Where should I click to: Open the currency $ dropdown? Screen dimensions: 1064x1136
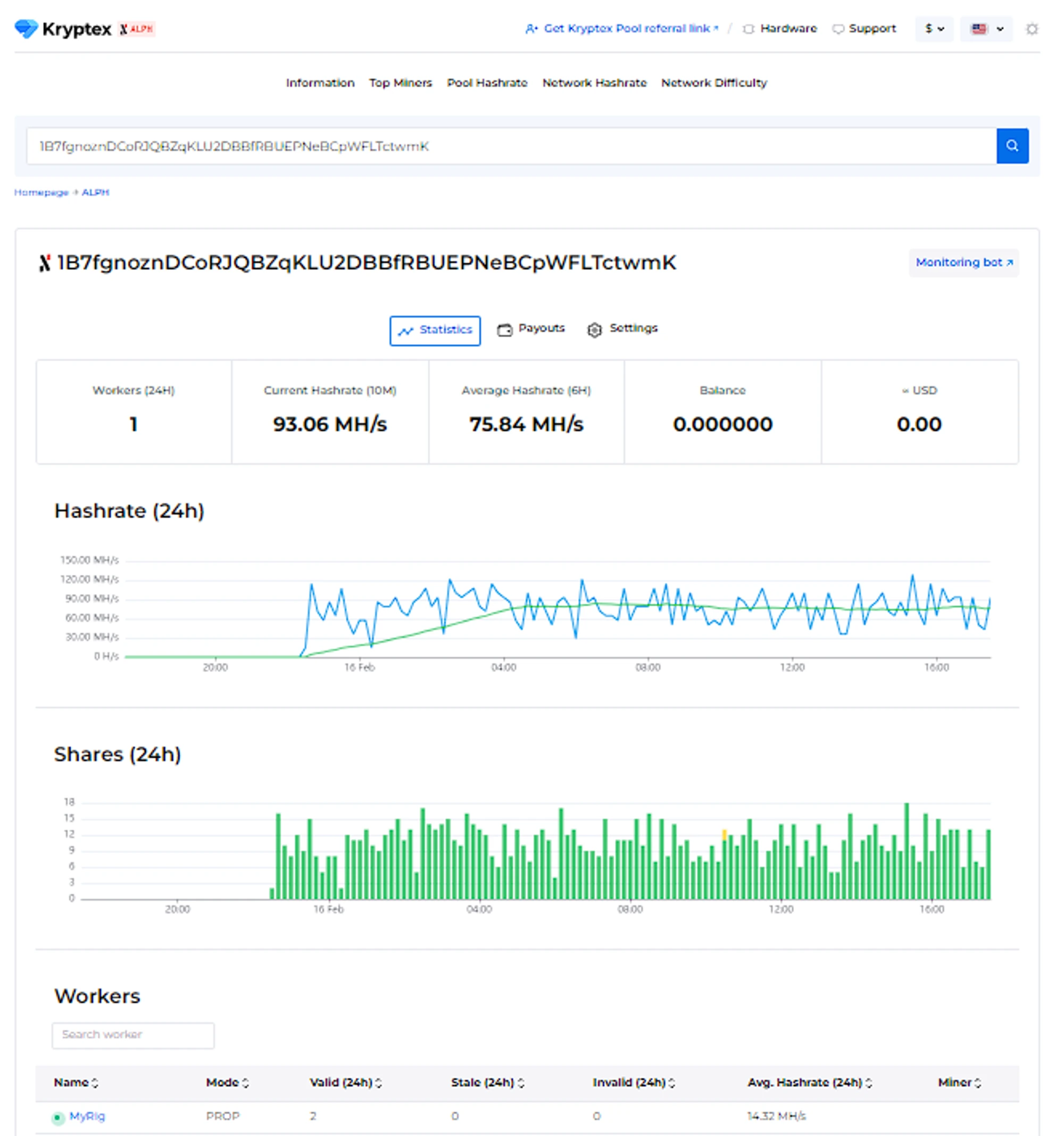[x=933, y=29]
